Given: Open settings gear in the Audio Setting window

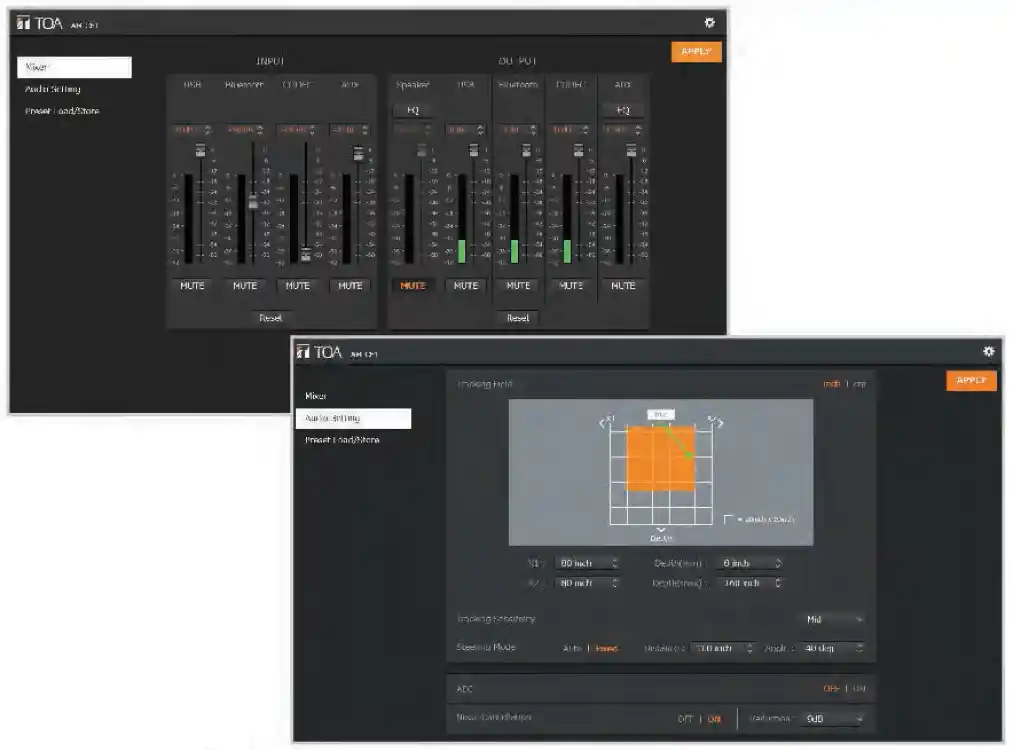Looking at the screenshot, I should (x=988, y=351).
